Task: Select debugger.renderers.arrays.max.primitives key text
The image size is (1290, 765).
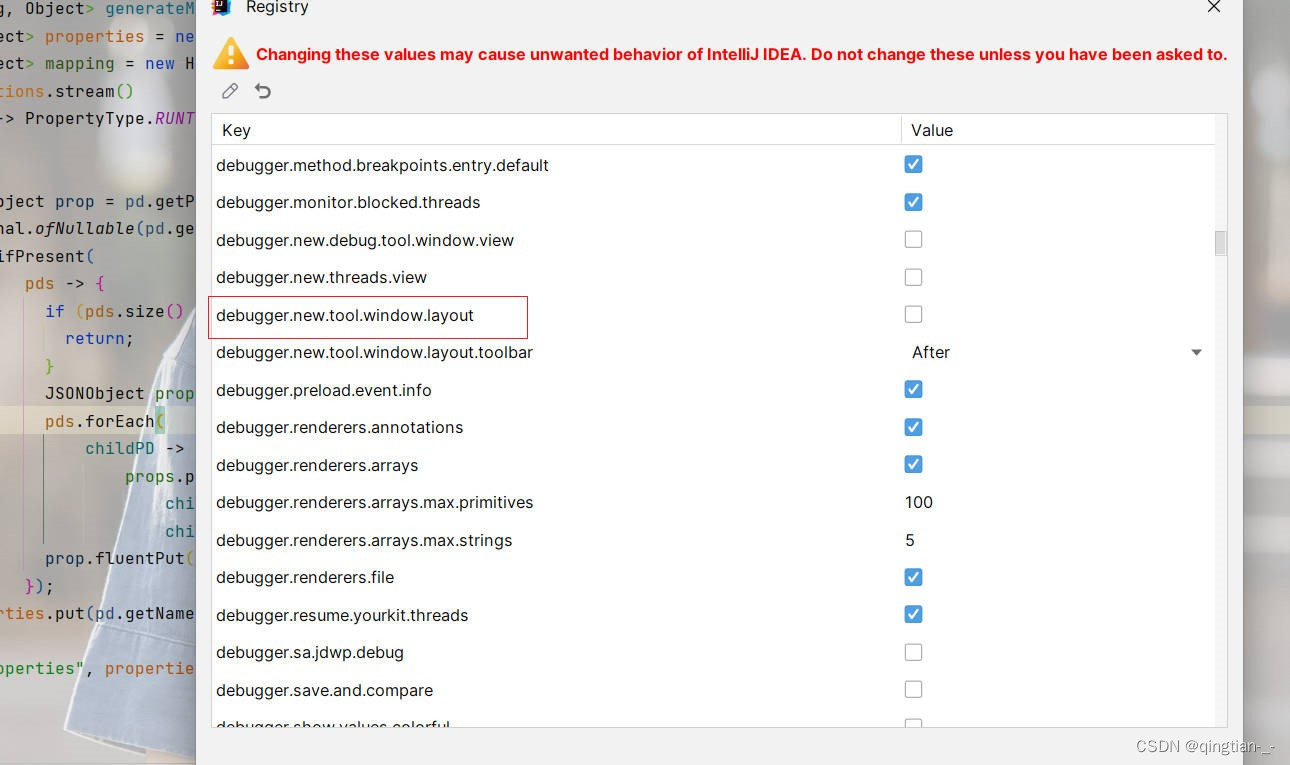Action: coord(374,502)
